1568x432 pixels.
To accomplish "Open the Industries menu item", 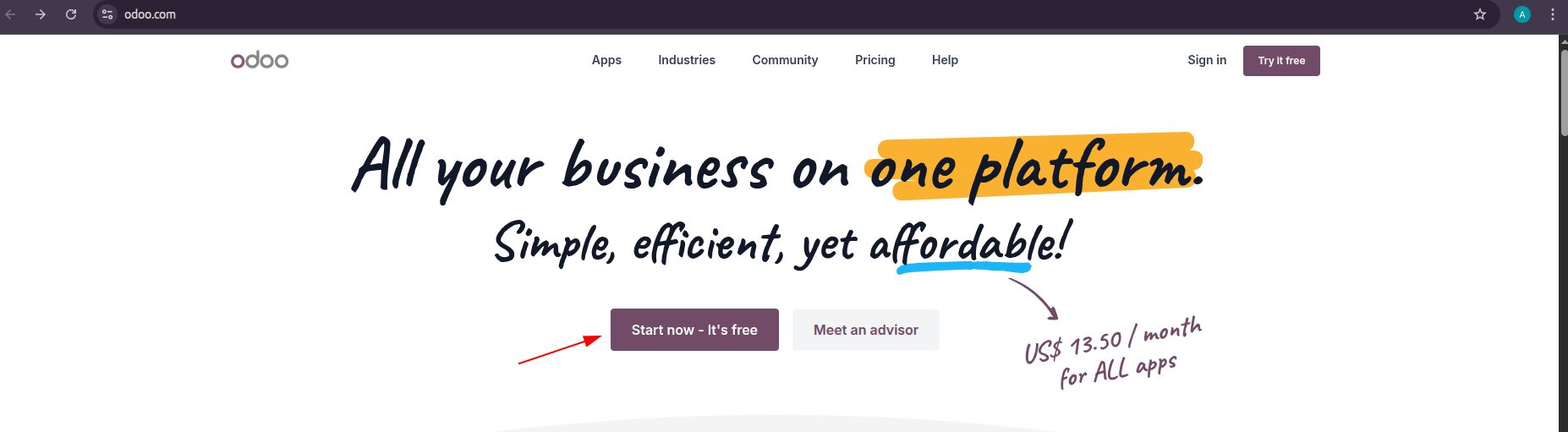I will pos(687,60).
